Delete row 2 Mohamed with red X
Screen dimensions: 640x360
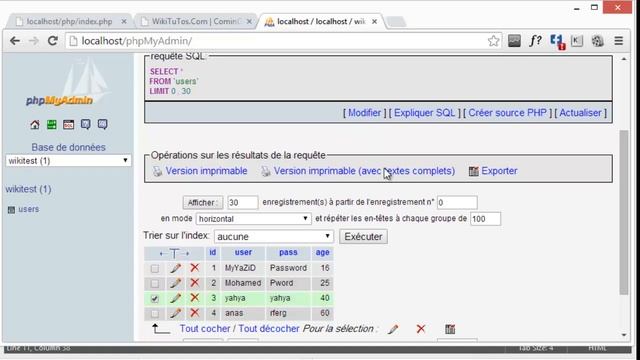tap(195, 283)
